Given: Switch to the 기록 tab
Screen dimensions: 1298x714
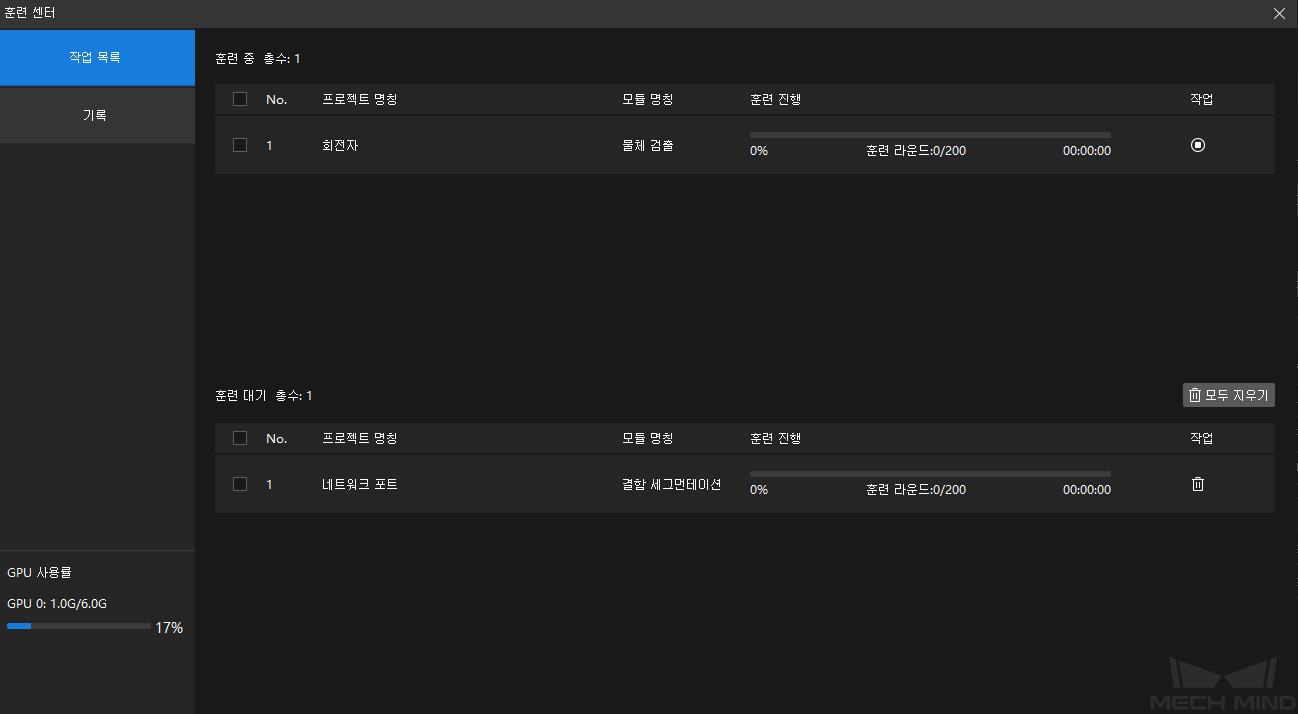Looking at the screenshot, I should coord(97,115).
